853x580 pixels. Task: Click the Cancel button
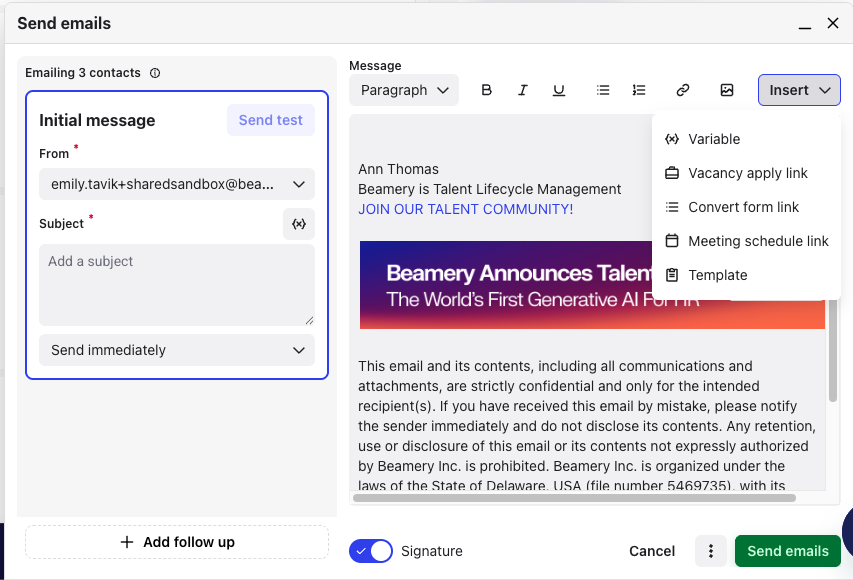tap(652, 551)
